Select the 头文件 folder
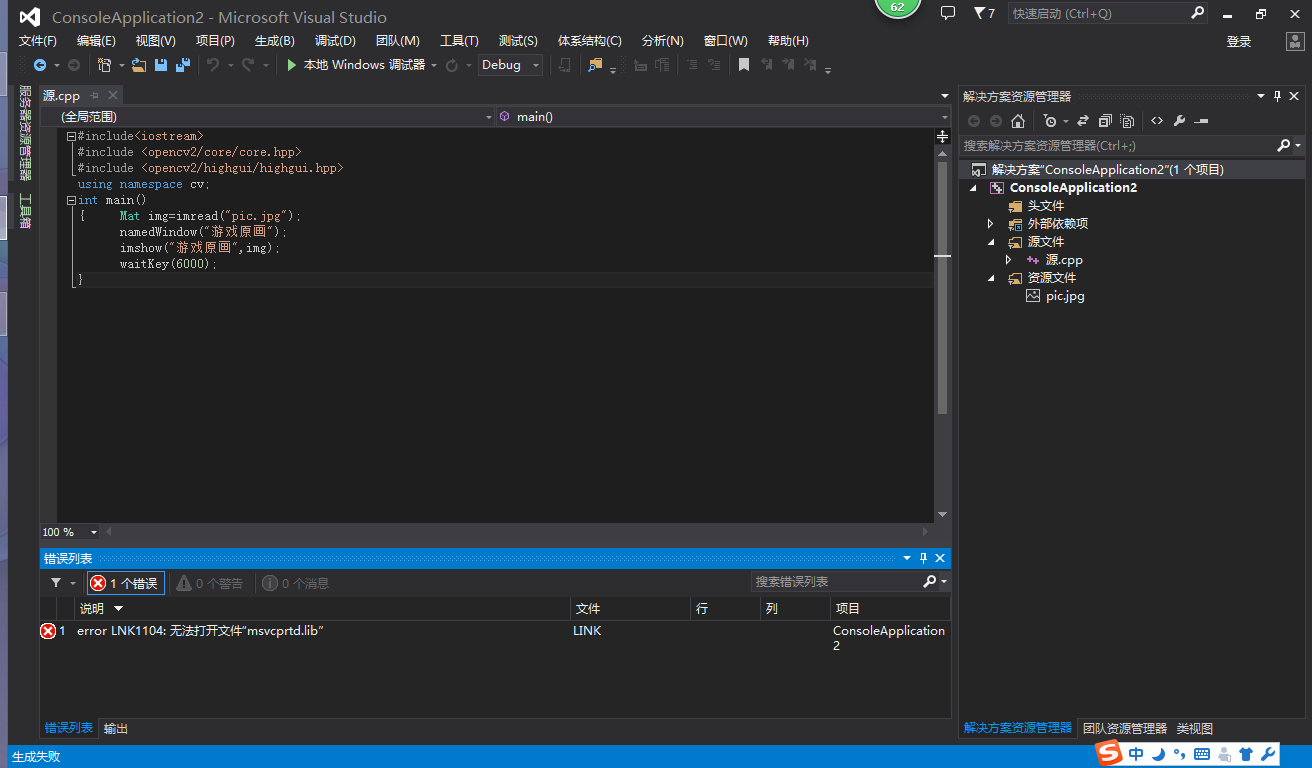This screenshot has height=768, width=1312. [x=1046, y=206]
